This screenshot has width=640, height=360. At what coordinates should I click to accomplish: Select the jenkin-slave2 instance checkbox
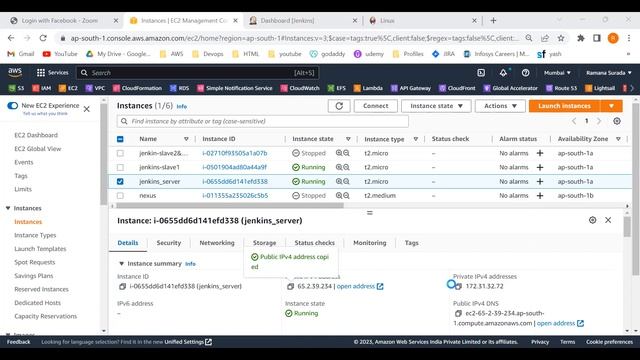coord(120,153)
